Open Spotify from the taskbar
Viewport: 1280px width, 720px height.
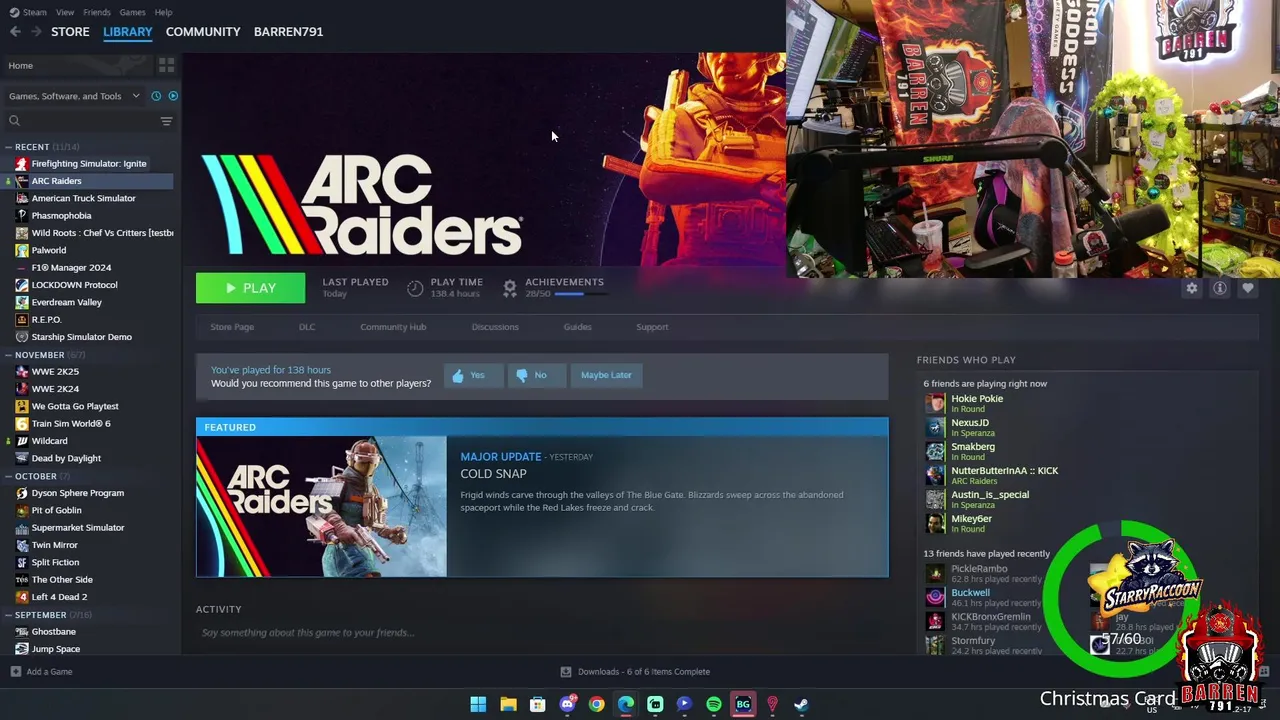[714, 704]
